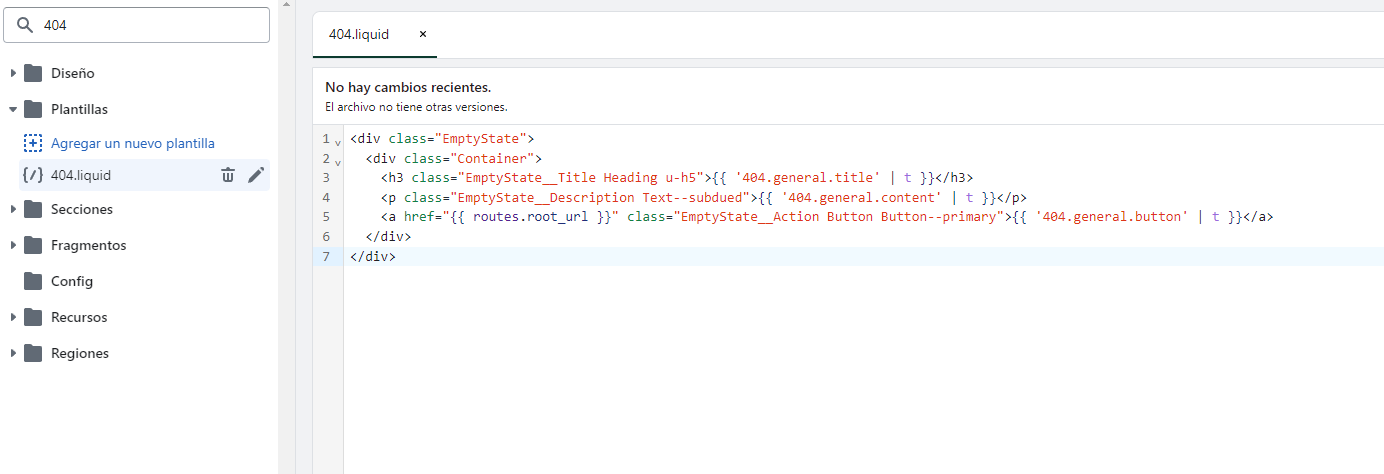Click the add new template plus icon
The width and height of the screenshot is (1384, 474).
33,143
